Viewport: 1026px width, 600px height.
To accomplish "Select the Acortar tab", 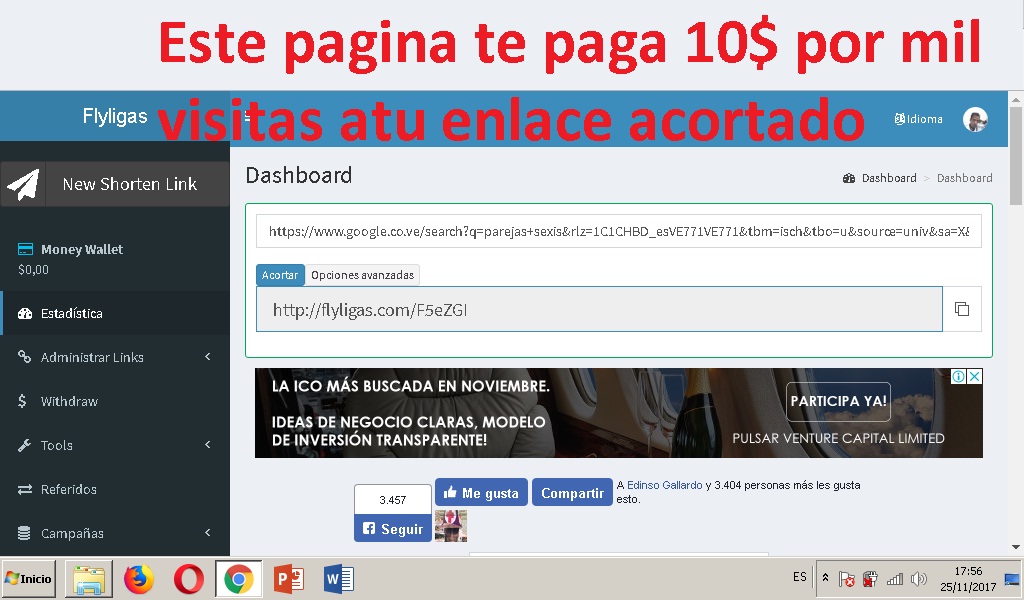I will point(280,275).
